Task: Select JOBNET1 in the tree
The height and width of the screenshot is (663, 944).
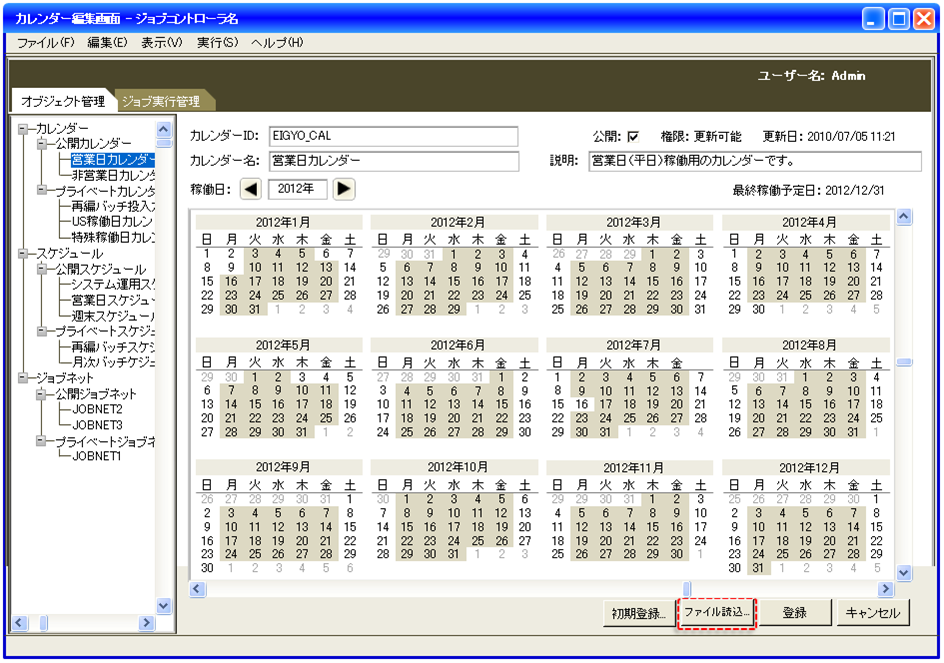Action: click(x=96, y=456)
